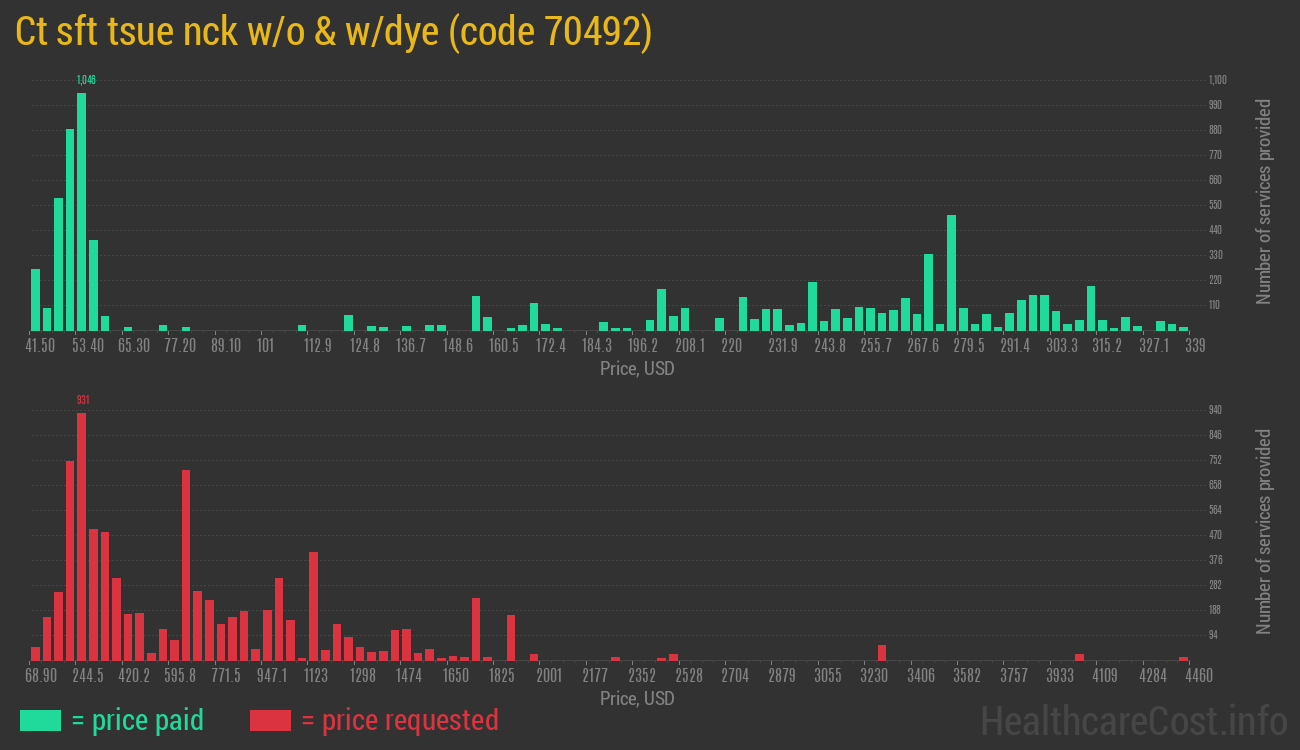The image size is (1300, 750).
Task: Click the '= price requested' legend text
Action: [x=399, y=720]
